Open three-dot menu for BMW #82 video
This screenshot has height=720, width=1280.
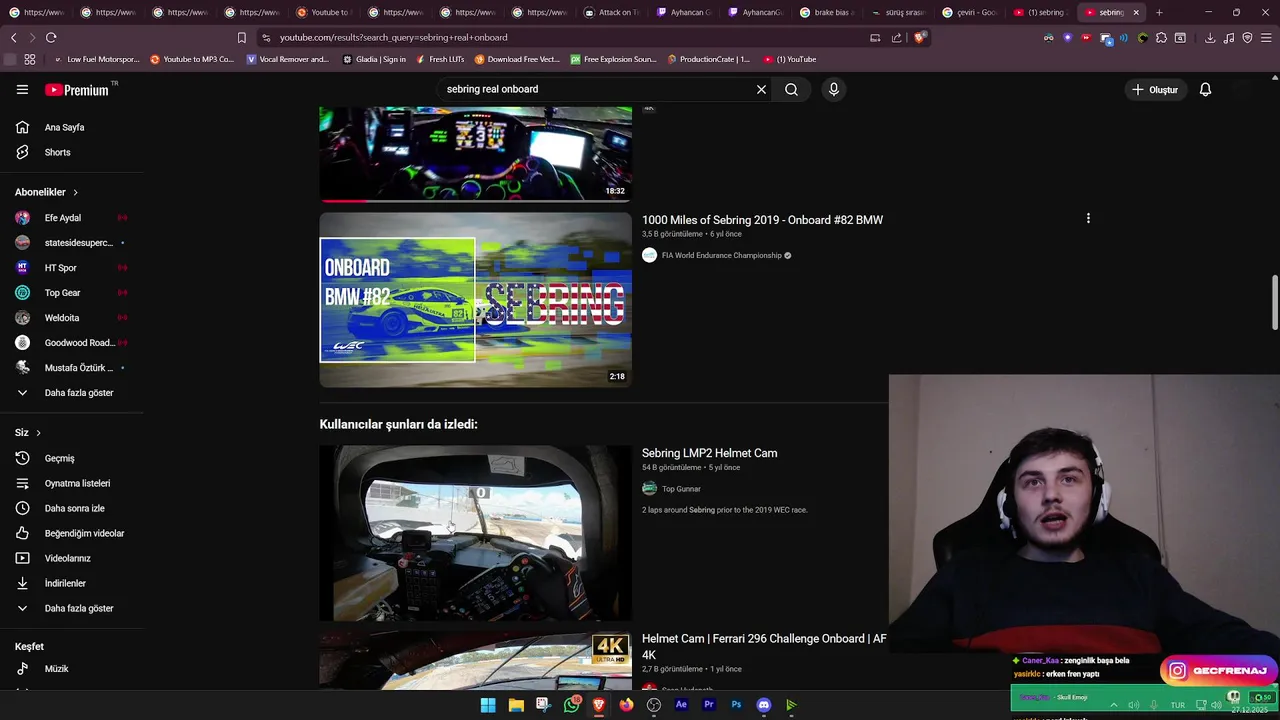(x=1088, y=218)
